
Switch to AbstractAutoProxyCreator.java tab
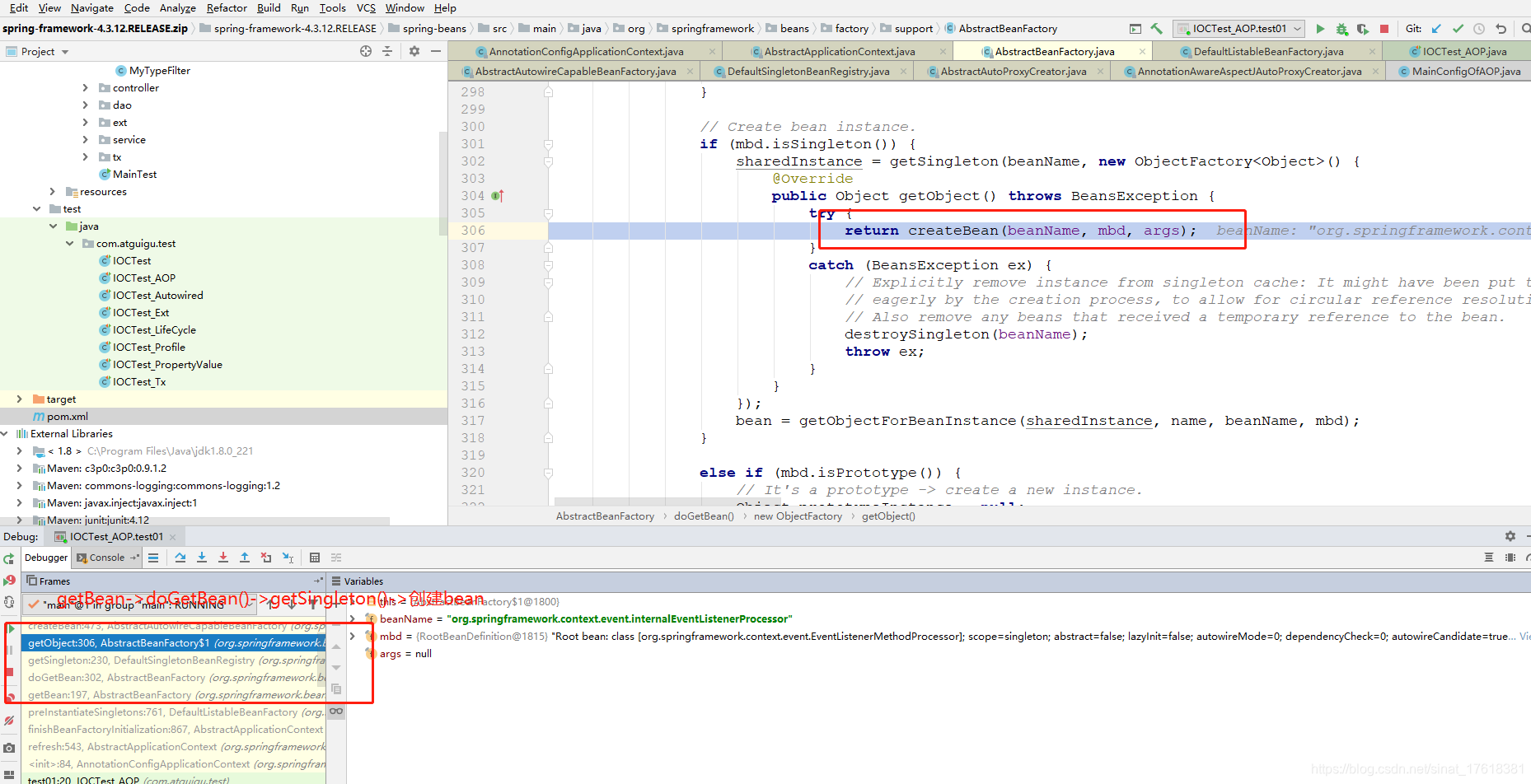[1014, 72]
